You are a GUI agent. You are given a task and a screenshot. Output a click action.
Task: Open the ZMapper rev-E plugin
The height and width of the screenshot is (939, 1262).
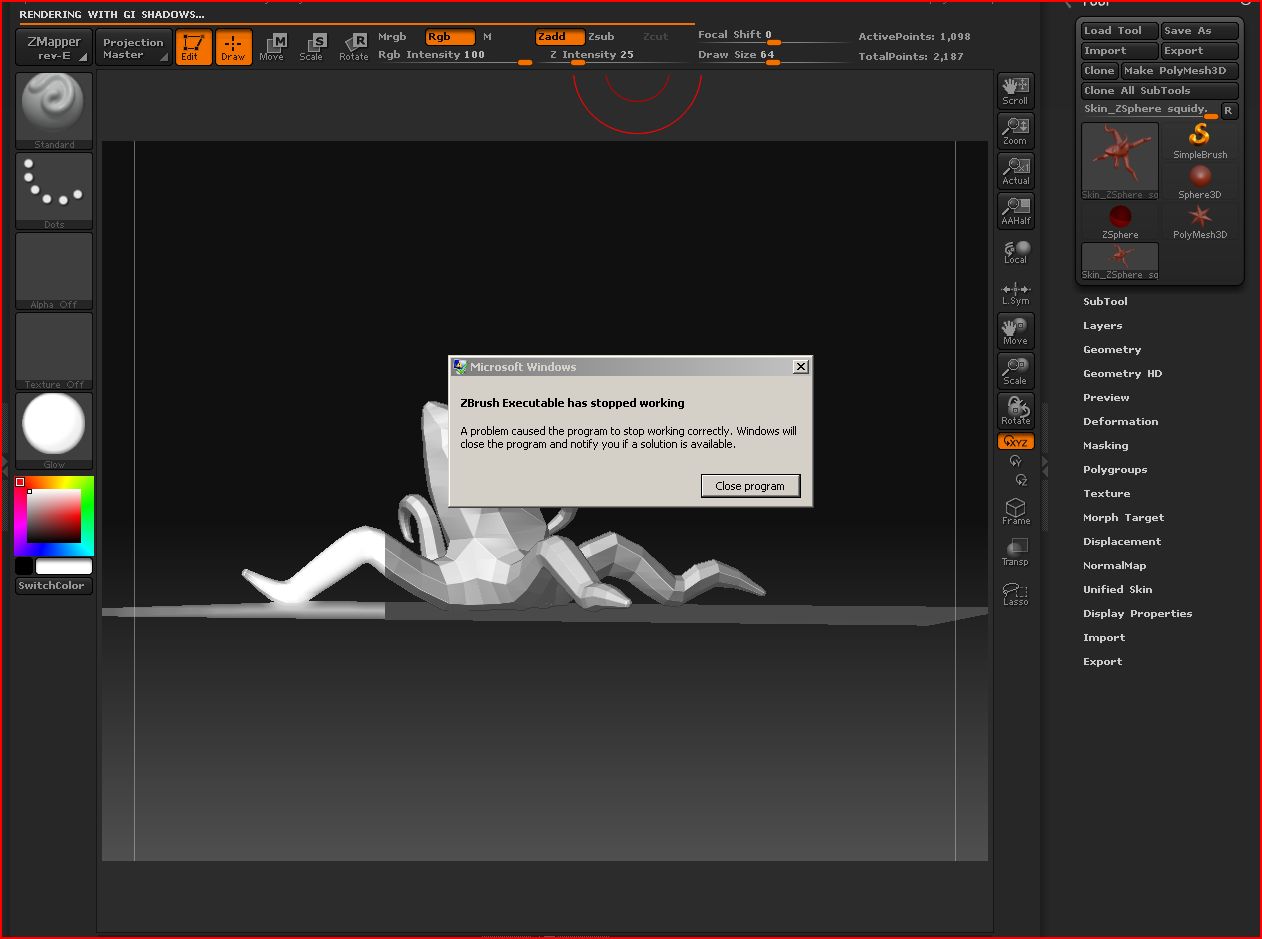pos(54,47)
